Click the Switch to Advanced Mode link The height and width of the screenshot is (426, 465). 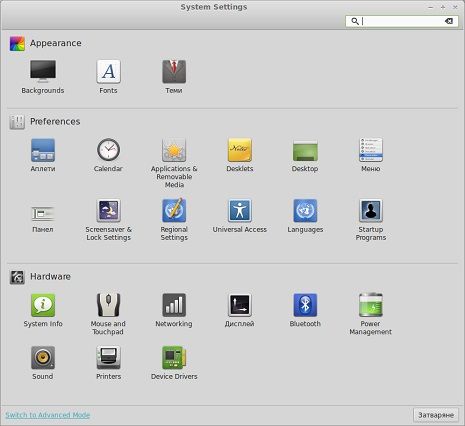(48, 415)
